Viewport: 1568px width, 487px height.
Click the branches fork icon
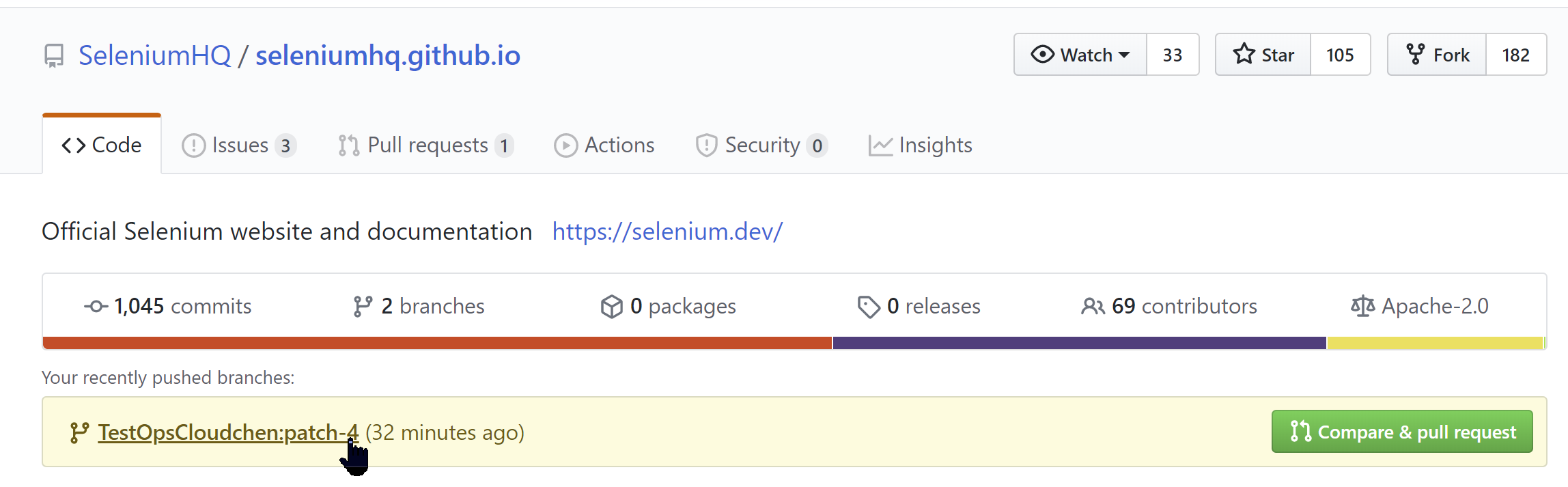click(363, 307)
